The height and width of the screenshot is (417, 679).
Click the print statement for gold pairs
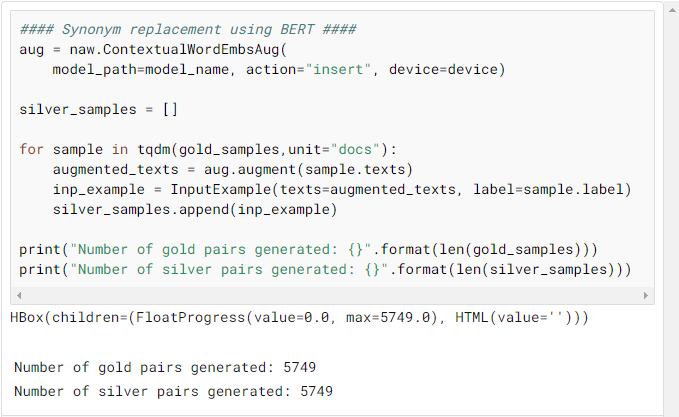pyautogui.click(x=308, y=249)
